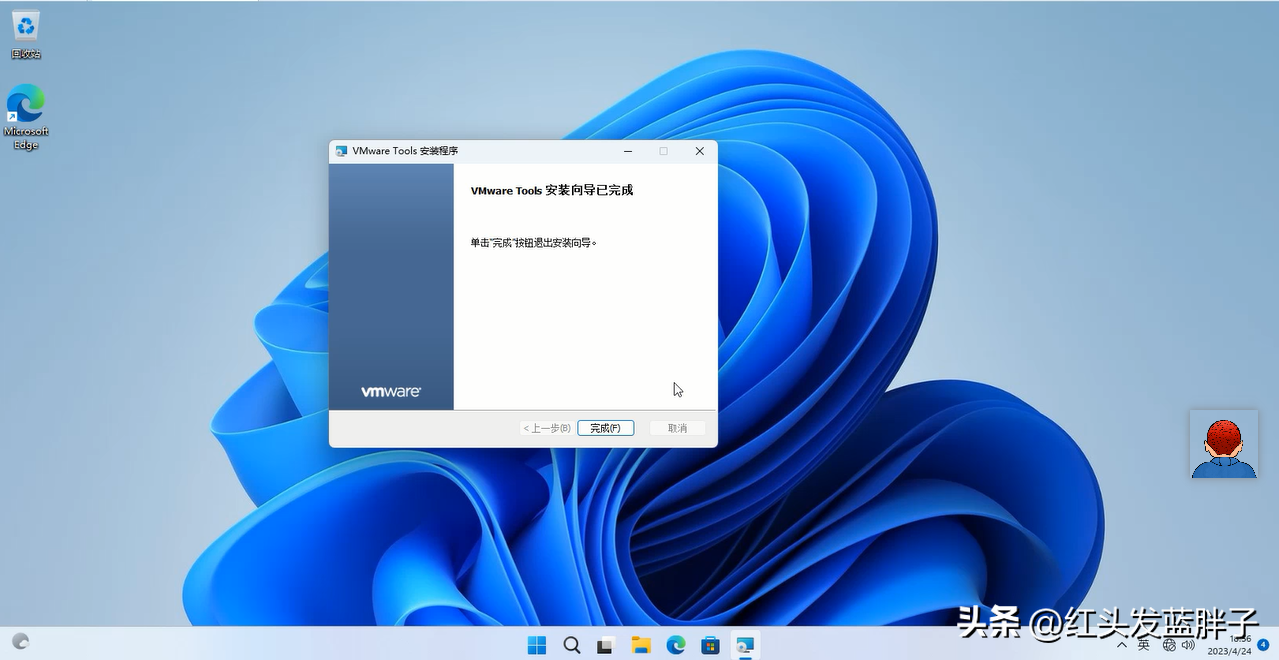Close the VMware Tools installer window

pyautogui.click(x=699, y=151)
